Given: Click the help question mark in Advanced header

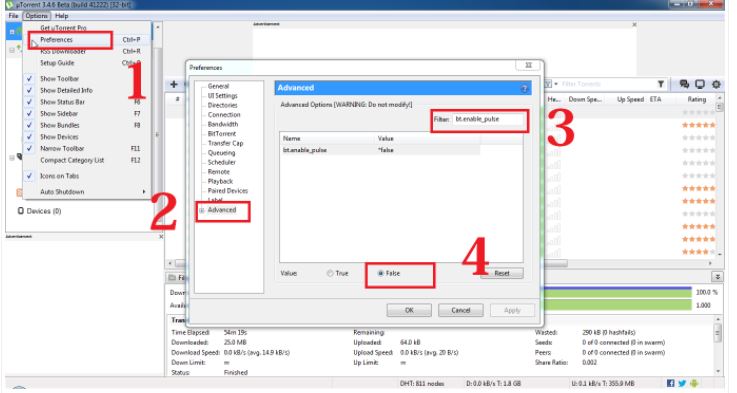Looking at the screenshot, I should pyautogui.click(x=524, y=88).
